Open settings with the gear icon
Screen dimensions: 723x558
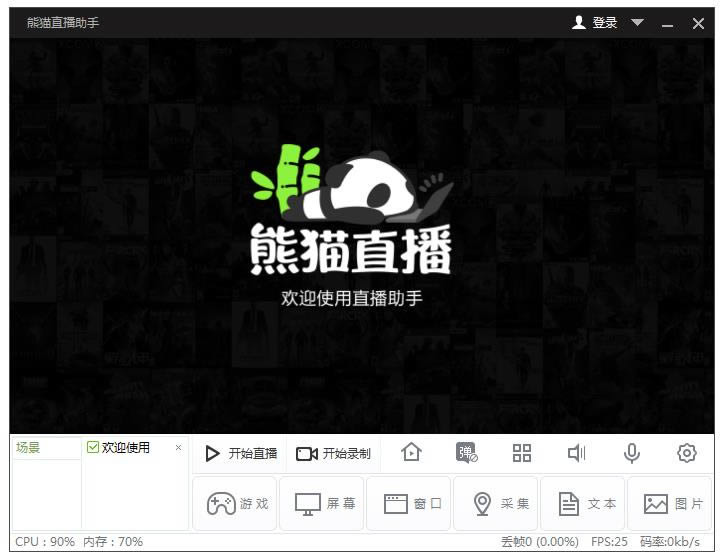(x=686, y=453)
